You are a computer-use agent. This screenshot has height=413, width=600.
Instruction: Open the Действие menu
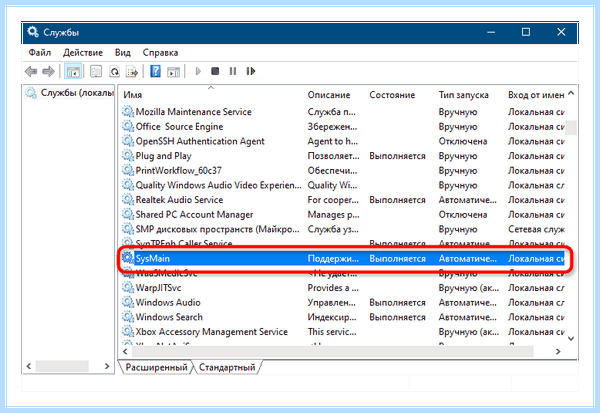tap(83, 52)
